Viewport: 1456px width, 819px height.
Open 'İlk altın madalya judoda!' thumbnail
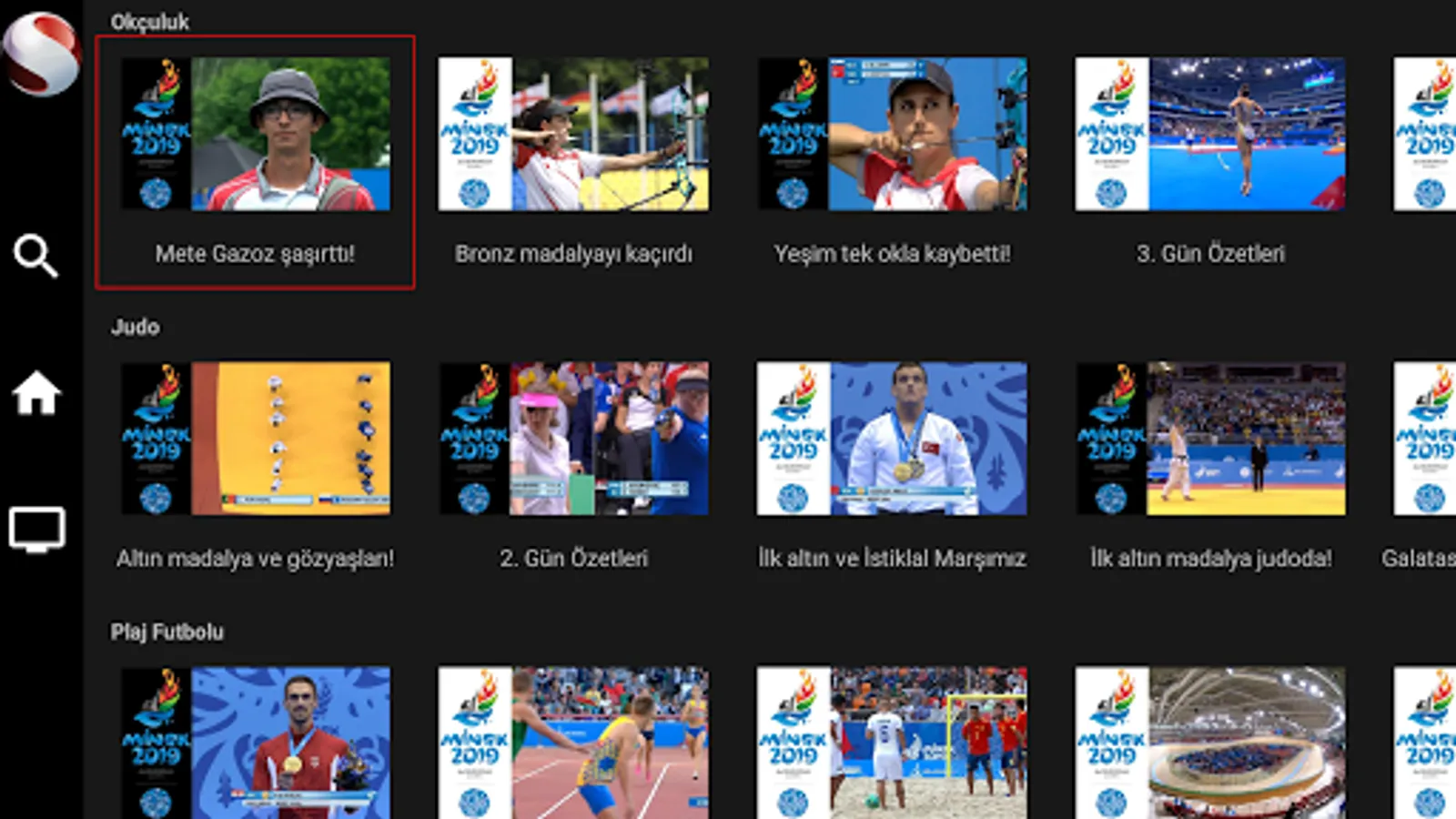pyautogui.click(x=1210, y=439)
